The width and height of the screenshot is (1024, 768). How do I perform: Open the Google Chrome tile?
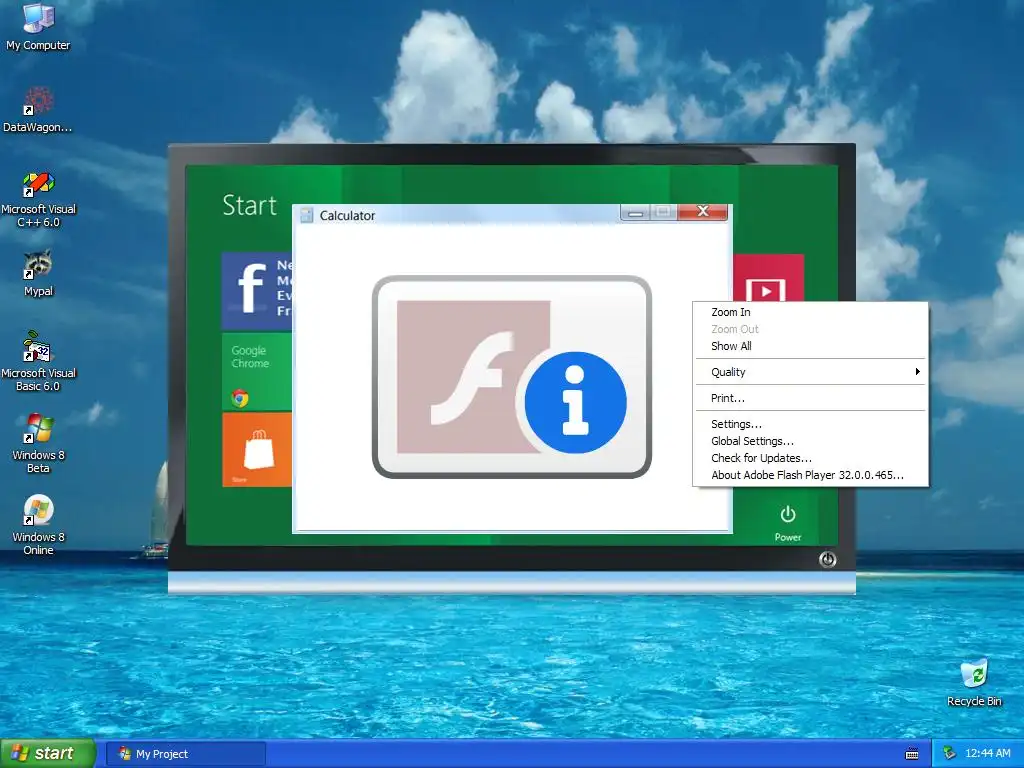tap(257, 372)
